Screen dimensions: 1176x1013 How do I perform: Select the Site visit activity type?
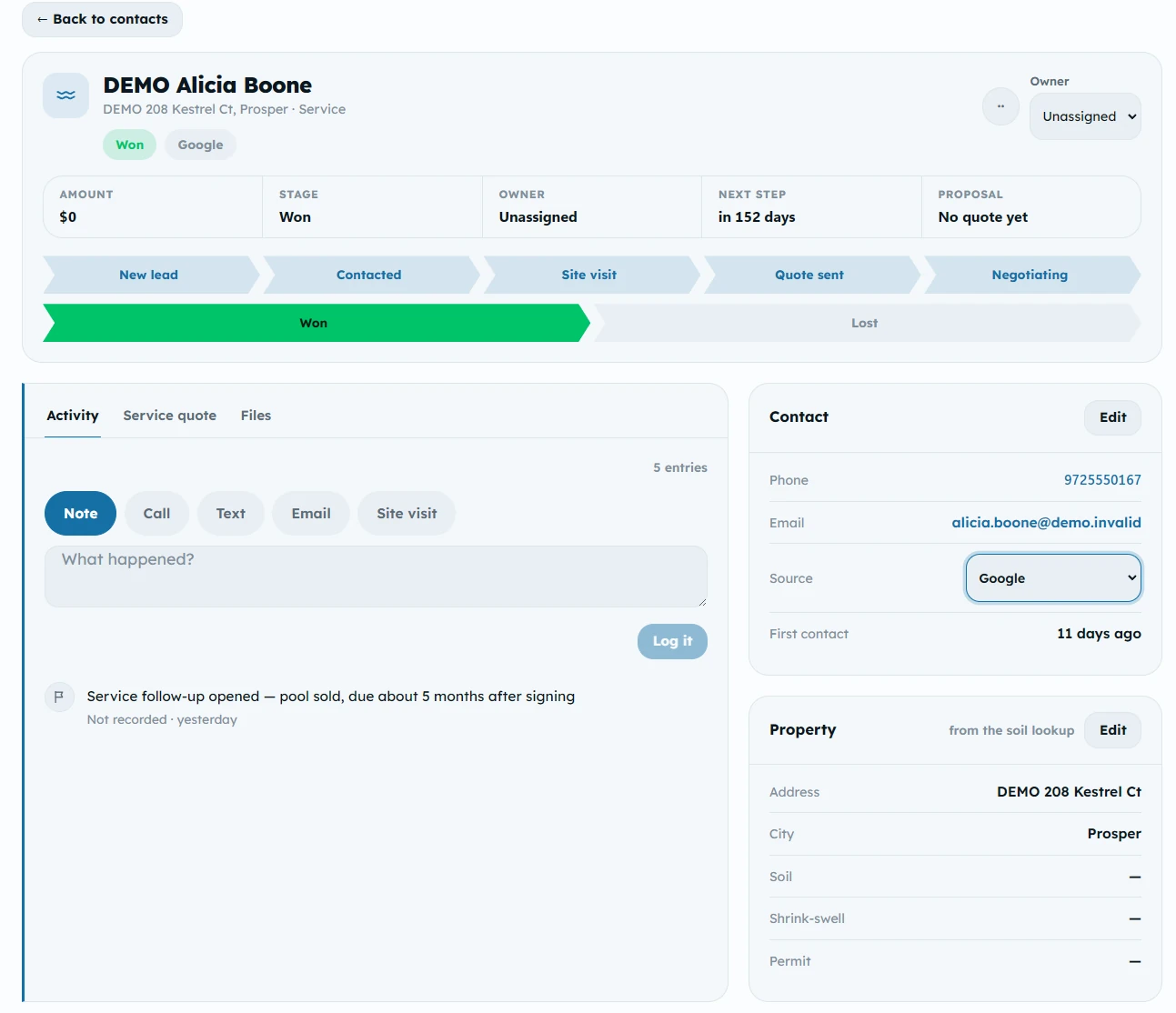(407, 514)
